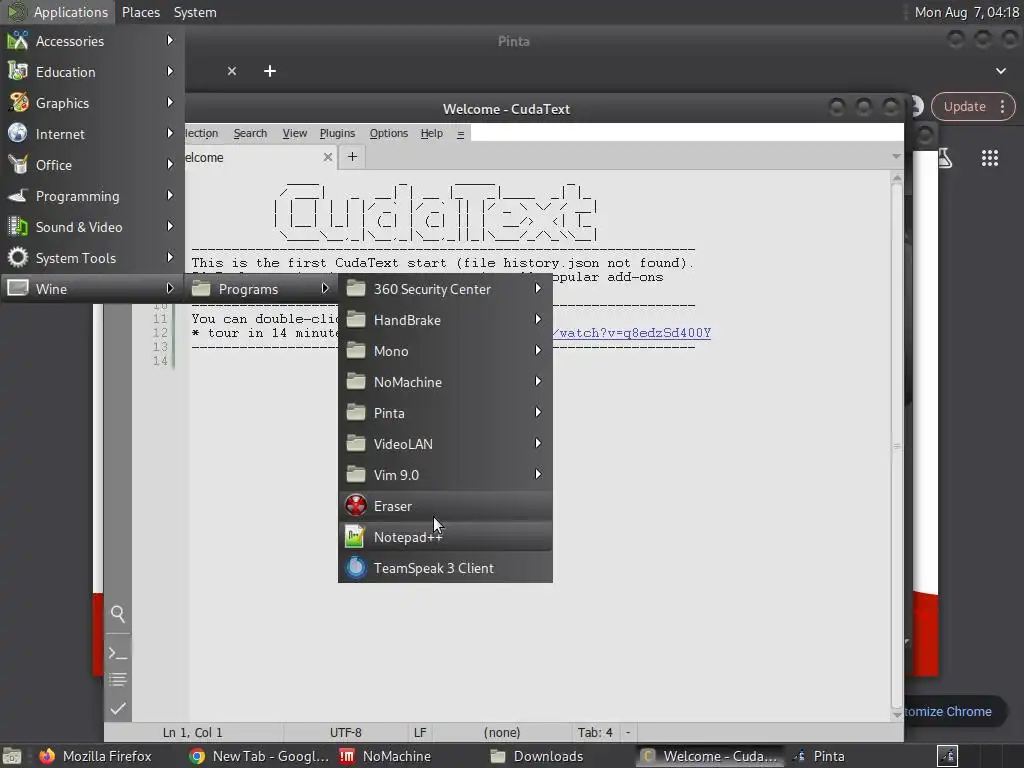Screen dimensions: 1024x768
Task: Expand arrow beside Accessories
Action: point(170,40)
